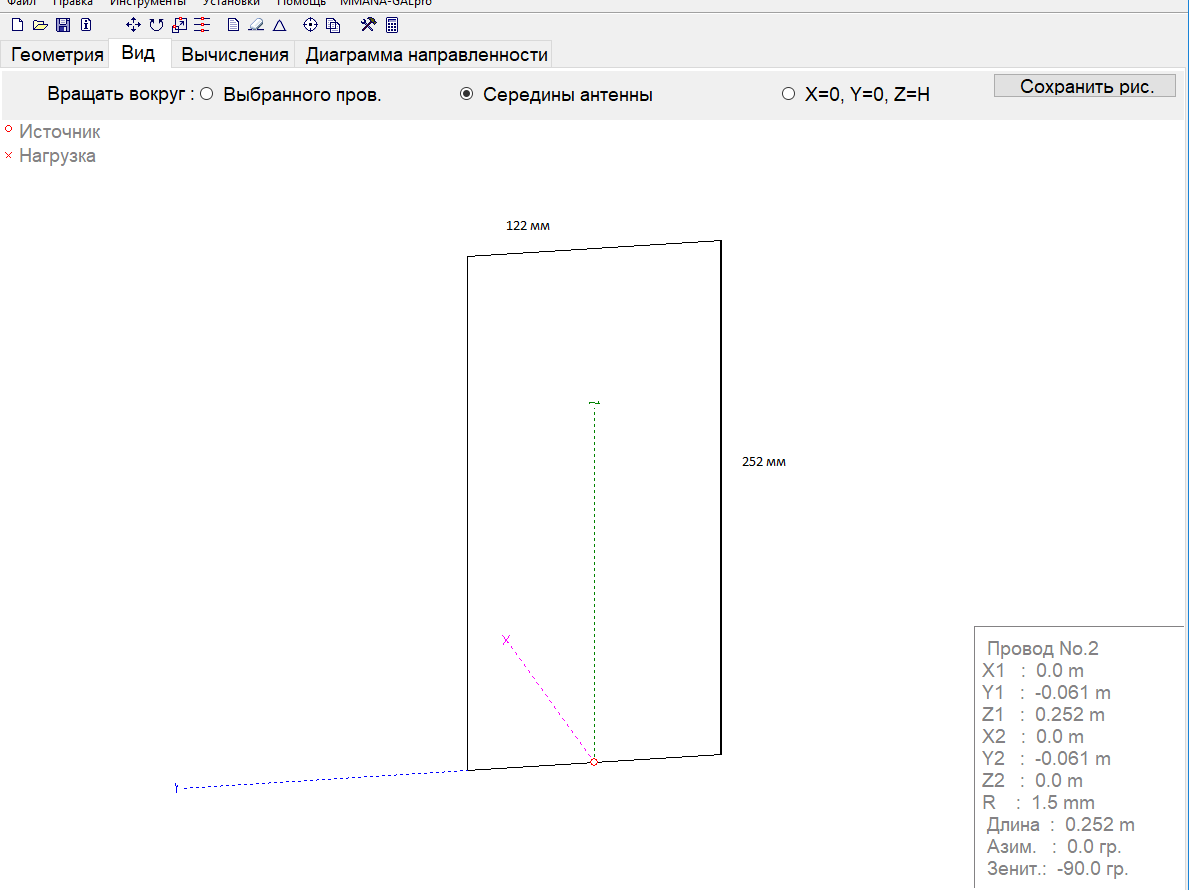Viewport: 1189px width, 890px height.
Task: Open the Помощь menu
Action: pos(301,3)
